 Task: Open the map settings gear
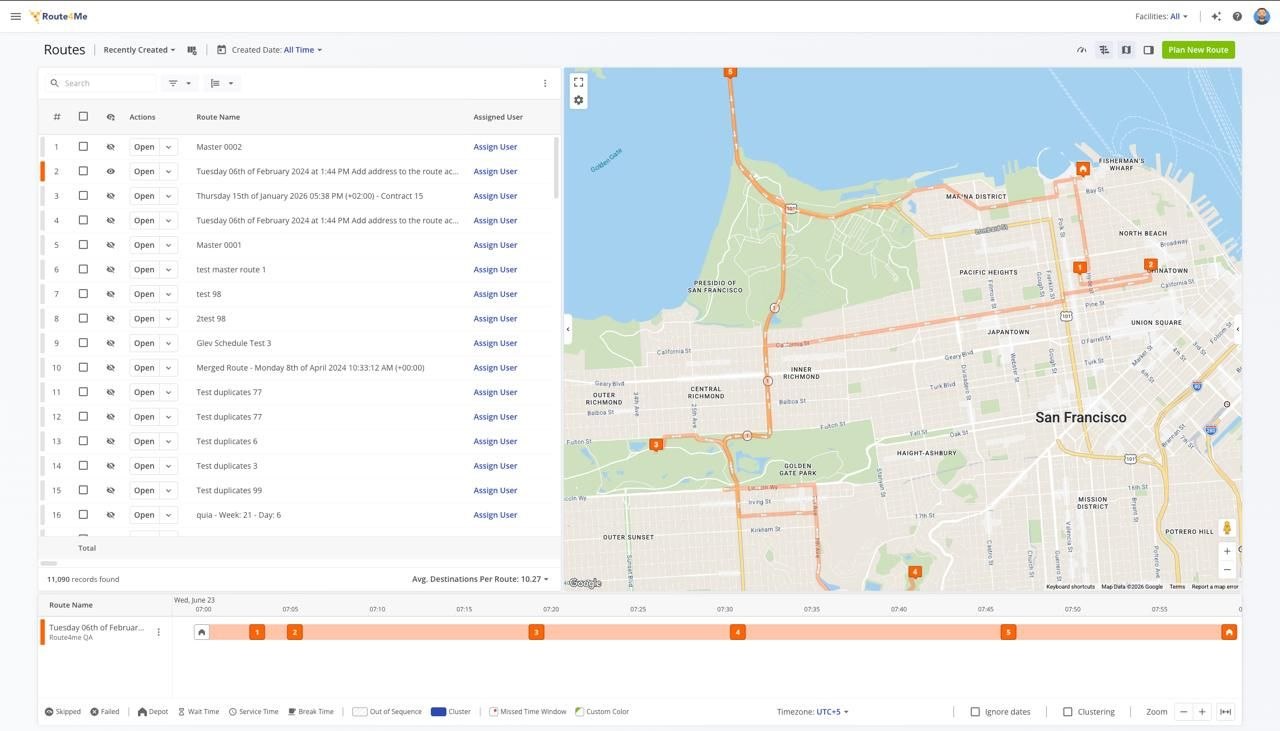(578, 100)
